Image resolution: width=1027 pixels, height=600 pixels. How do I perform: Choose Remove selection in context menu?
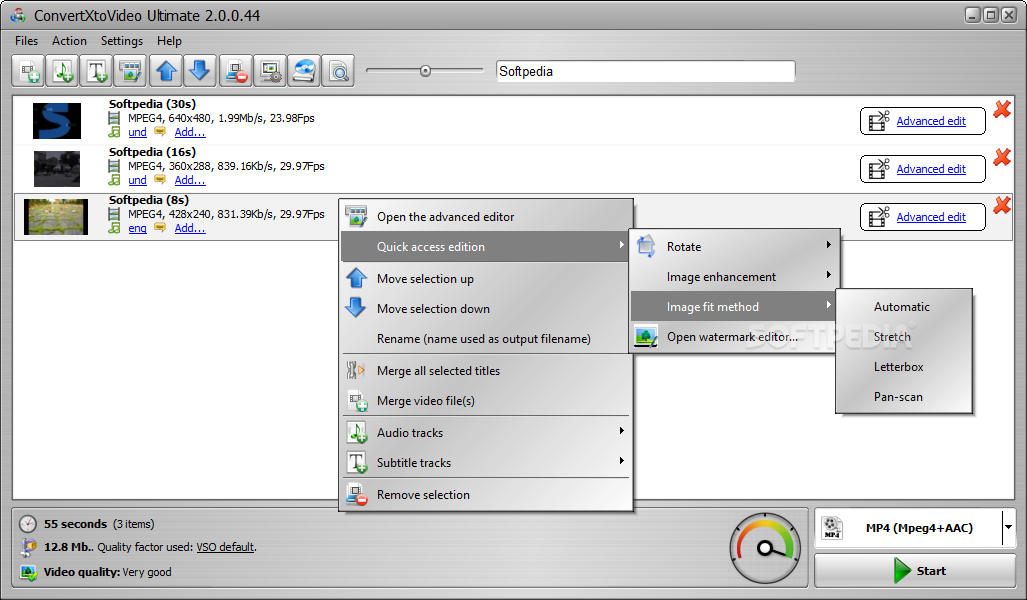tap(486, 495)
